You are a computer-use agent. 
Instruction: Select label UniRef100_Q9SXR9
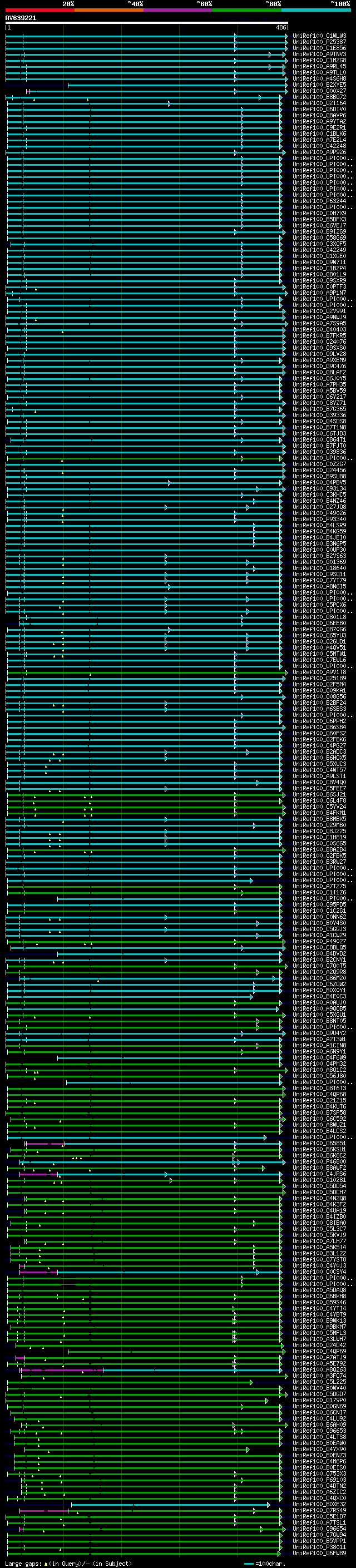(x=319, y=280)
